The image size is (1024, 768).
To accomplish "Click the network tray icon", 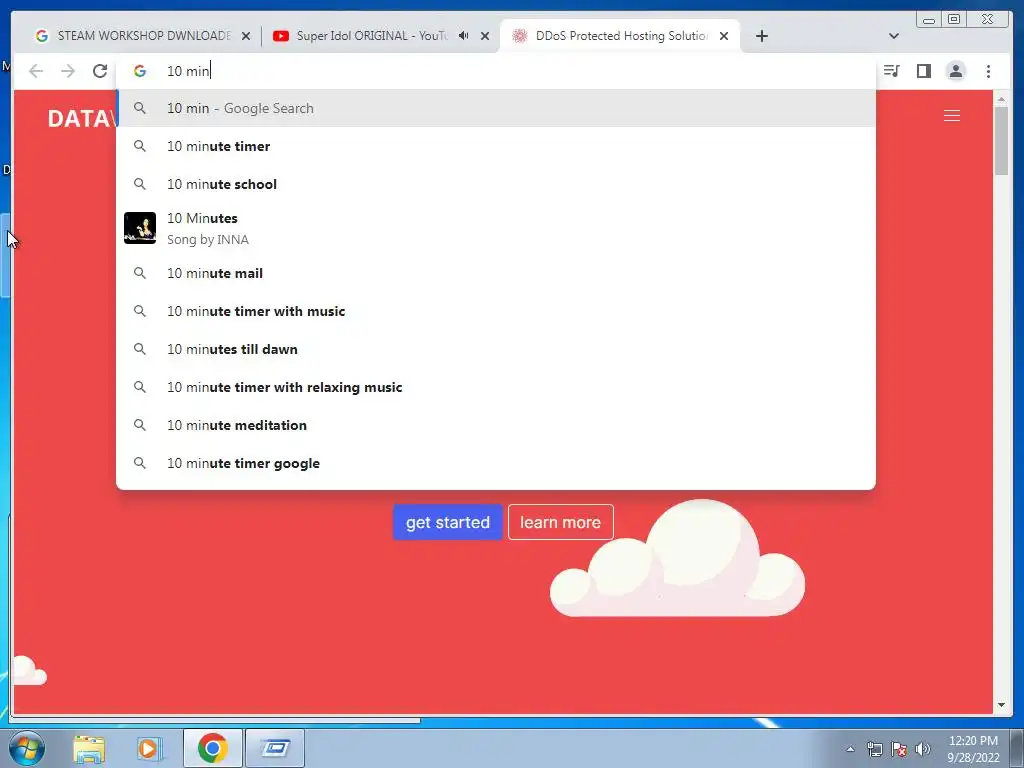I will coord(874,749).
